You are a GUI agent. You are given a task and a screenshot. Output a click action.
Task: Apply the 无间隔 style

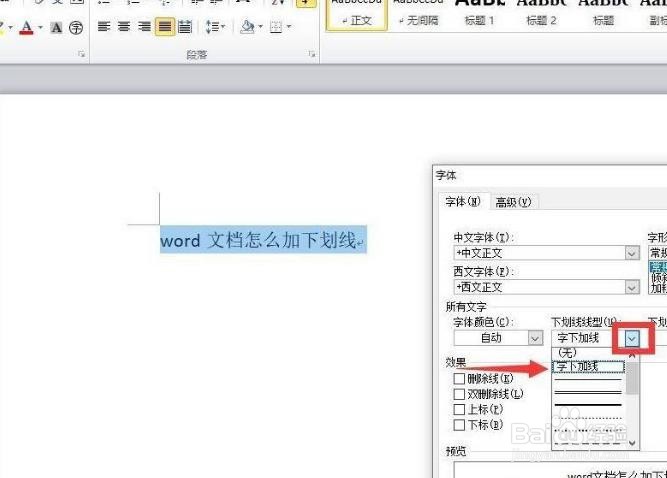tap(419, 15)
